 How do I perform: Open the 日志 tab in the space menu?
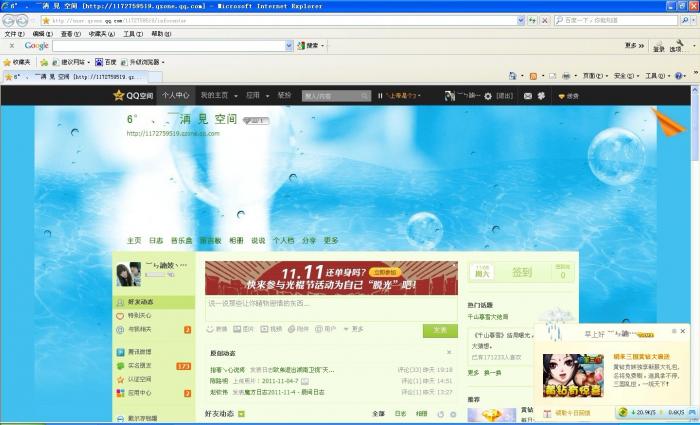coord(156,240)
